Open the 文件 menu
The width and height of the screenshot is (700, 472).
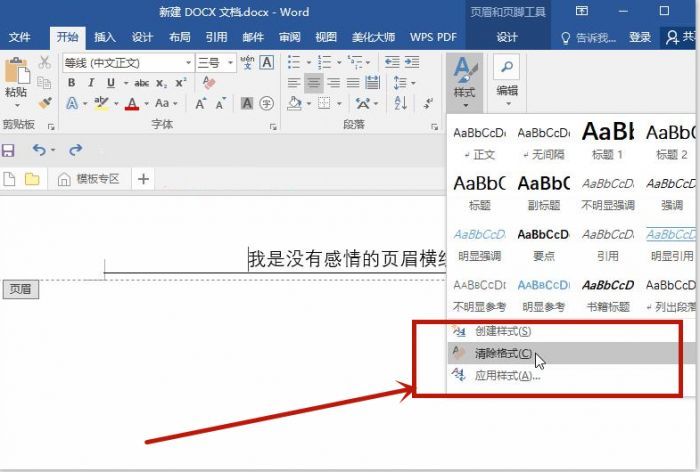pyautogui.click(x=19, y=38)
